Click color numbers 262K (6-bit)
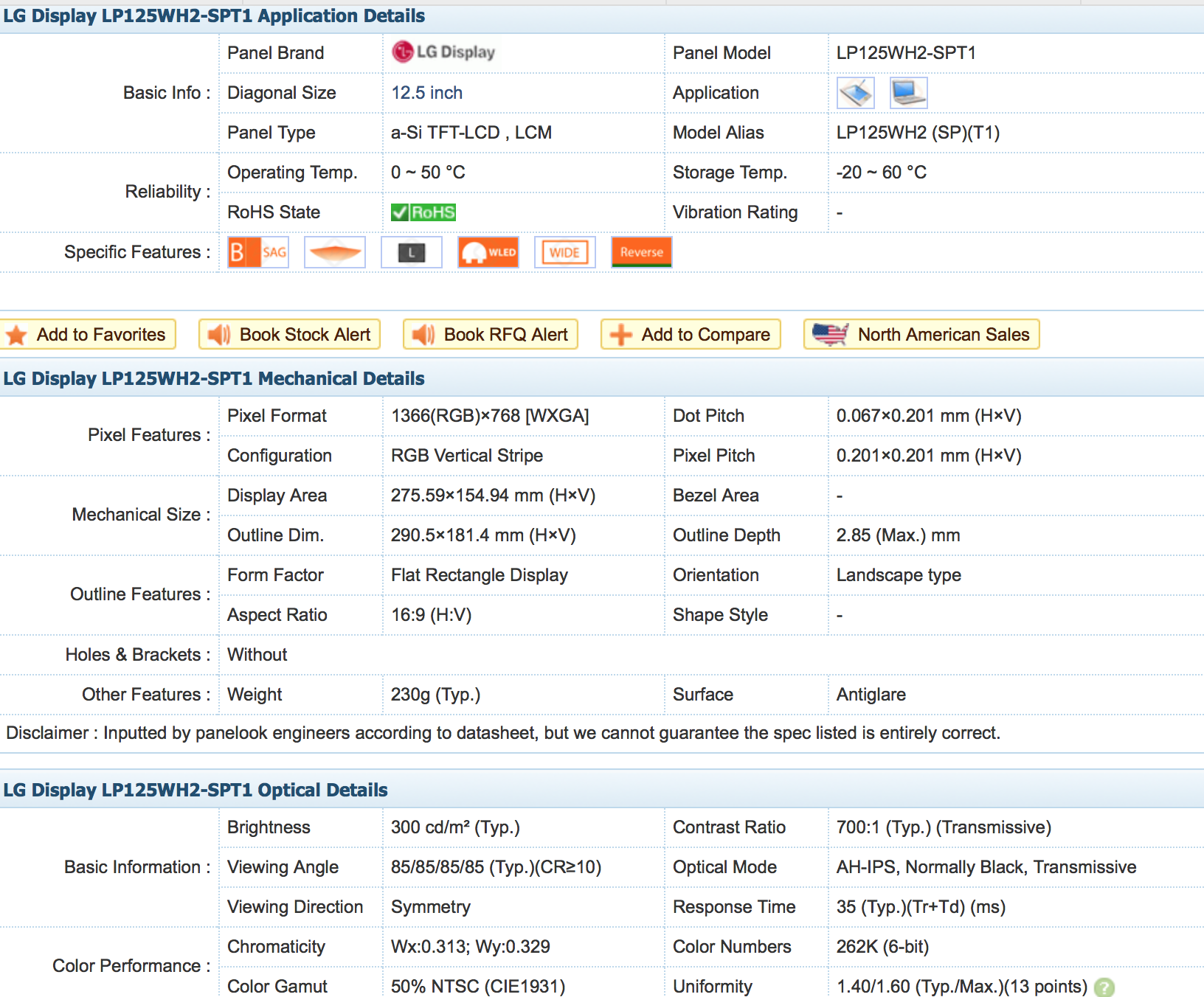1204x997 pixels. coord(882,947)
